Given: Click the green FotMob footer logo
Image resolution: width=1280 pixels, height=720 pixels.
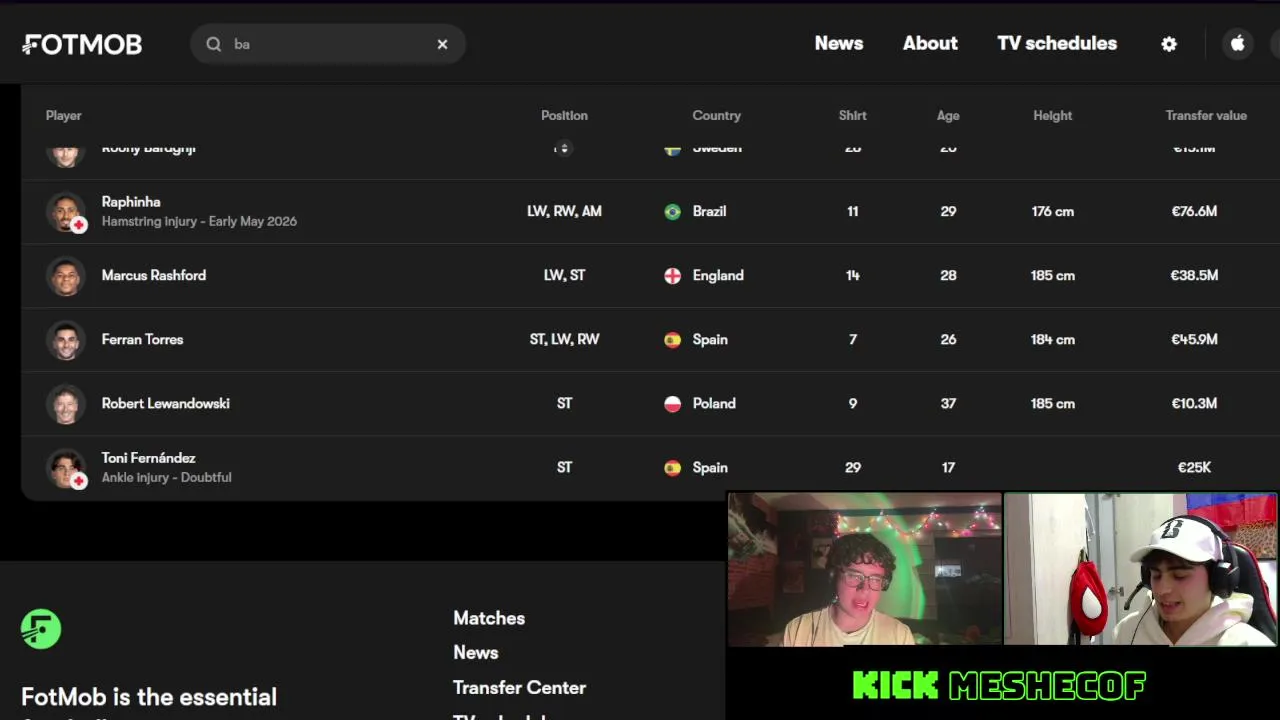Looking at the screenshot, I should [41, 629].
